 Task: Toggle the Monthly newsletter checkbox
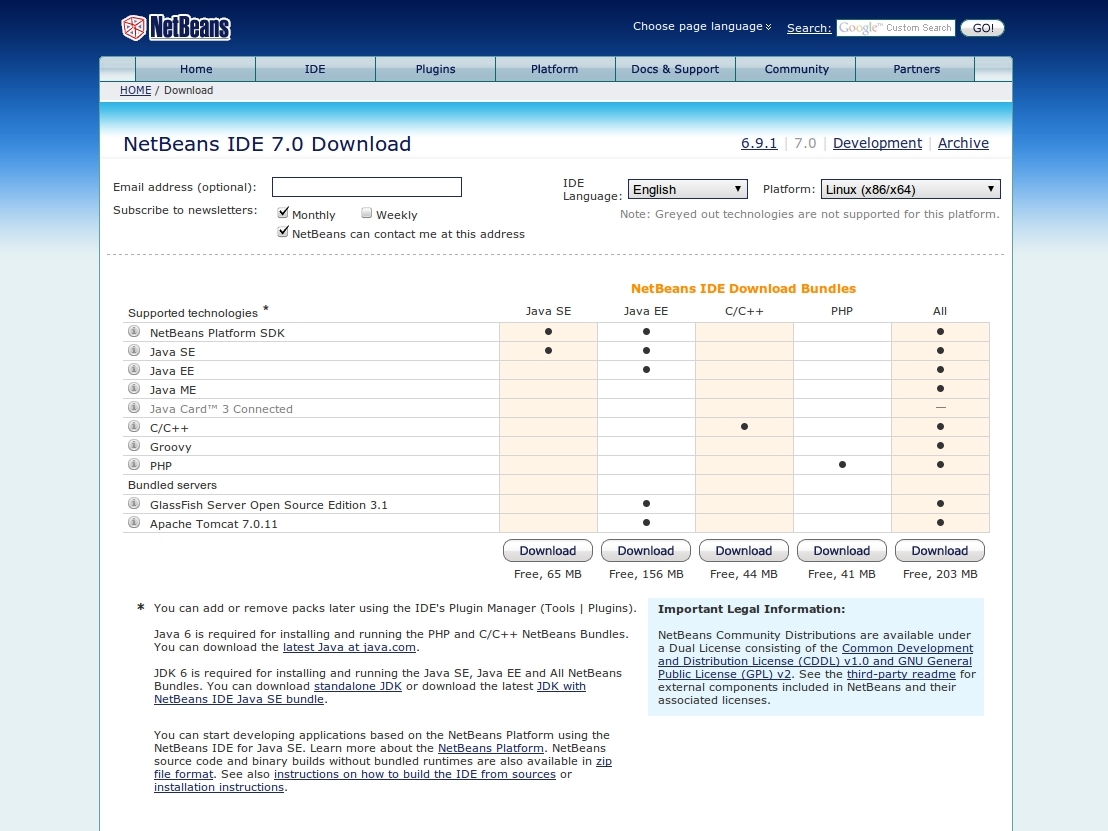tap(283, 212)
